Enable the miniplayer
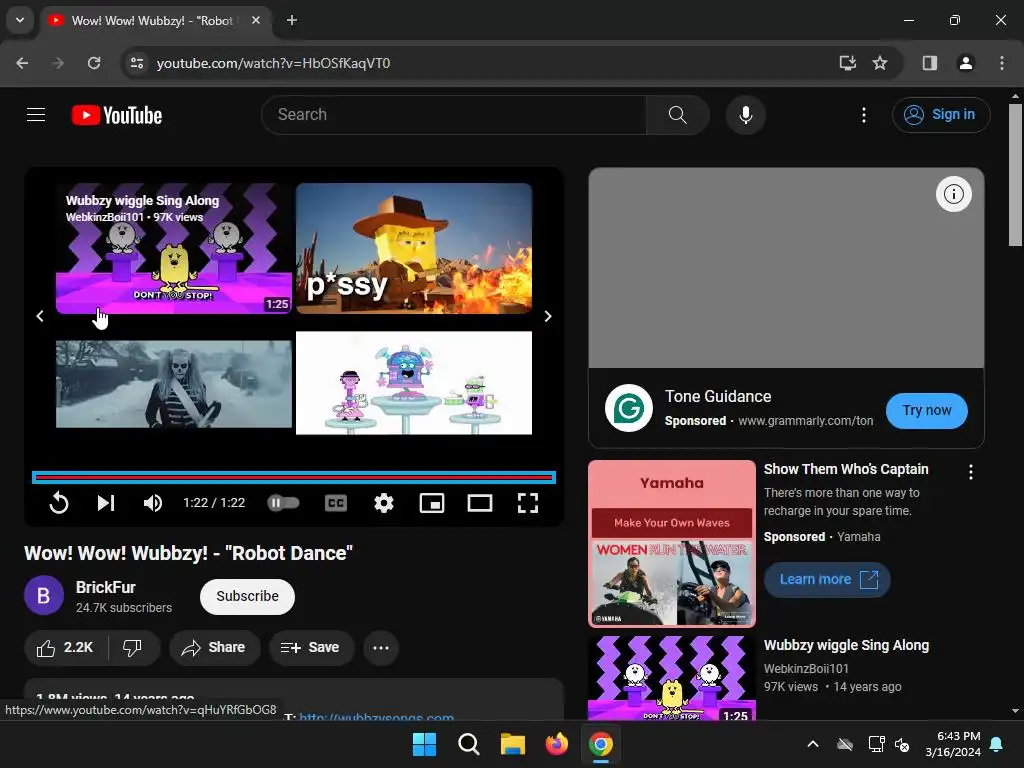 (432, 503)
